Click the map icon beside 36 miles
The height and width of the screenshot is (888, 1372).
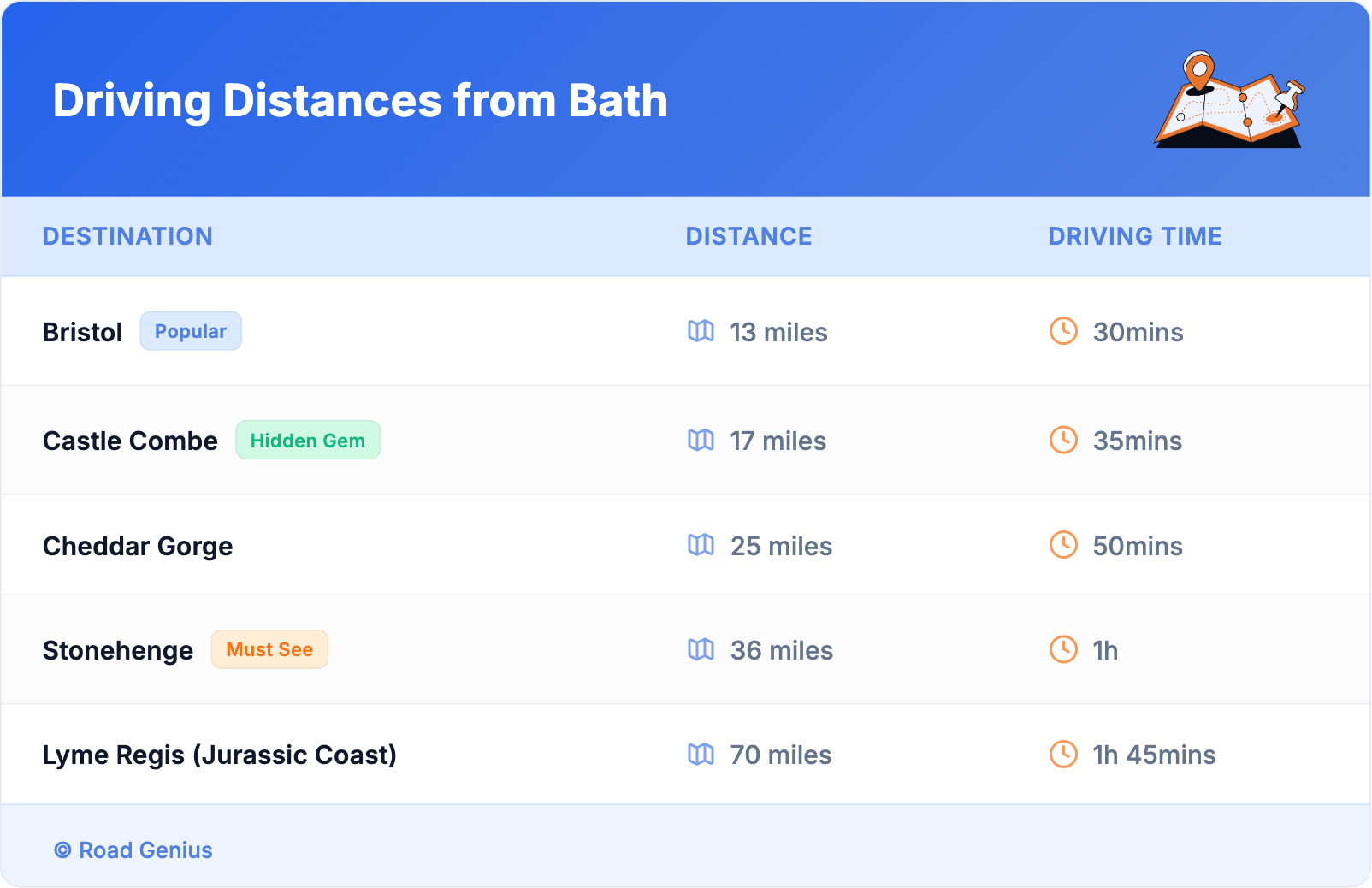(701, 650)
